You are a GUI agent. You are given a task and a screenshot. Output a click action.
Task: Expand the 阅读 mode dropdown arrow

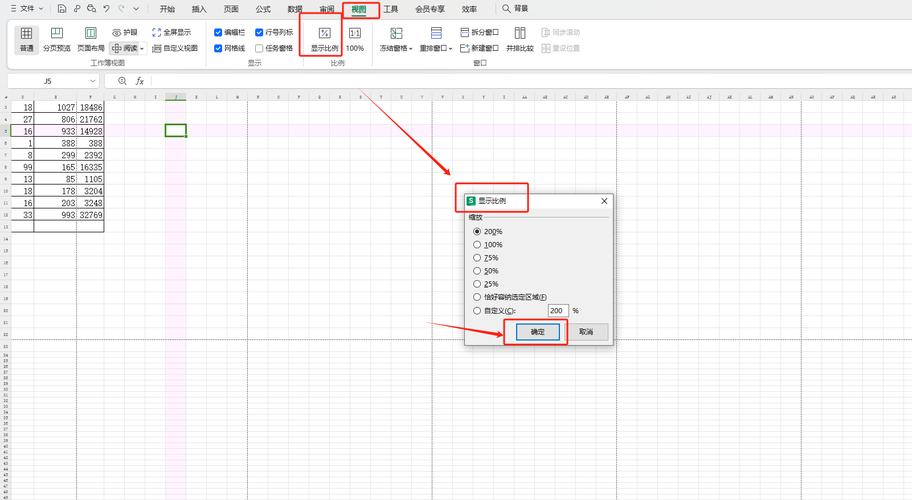click(142, 49)
